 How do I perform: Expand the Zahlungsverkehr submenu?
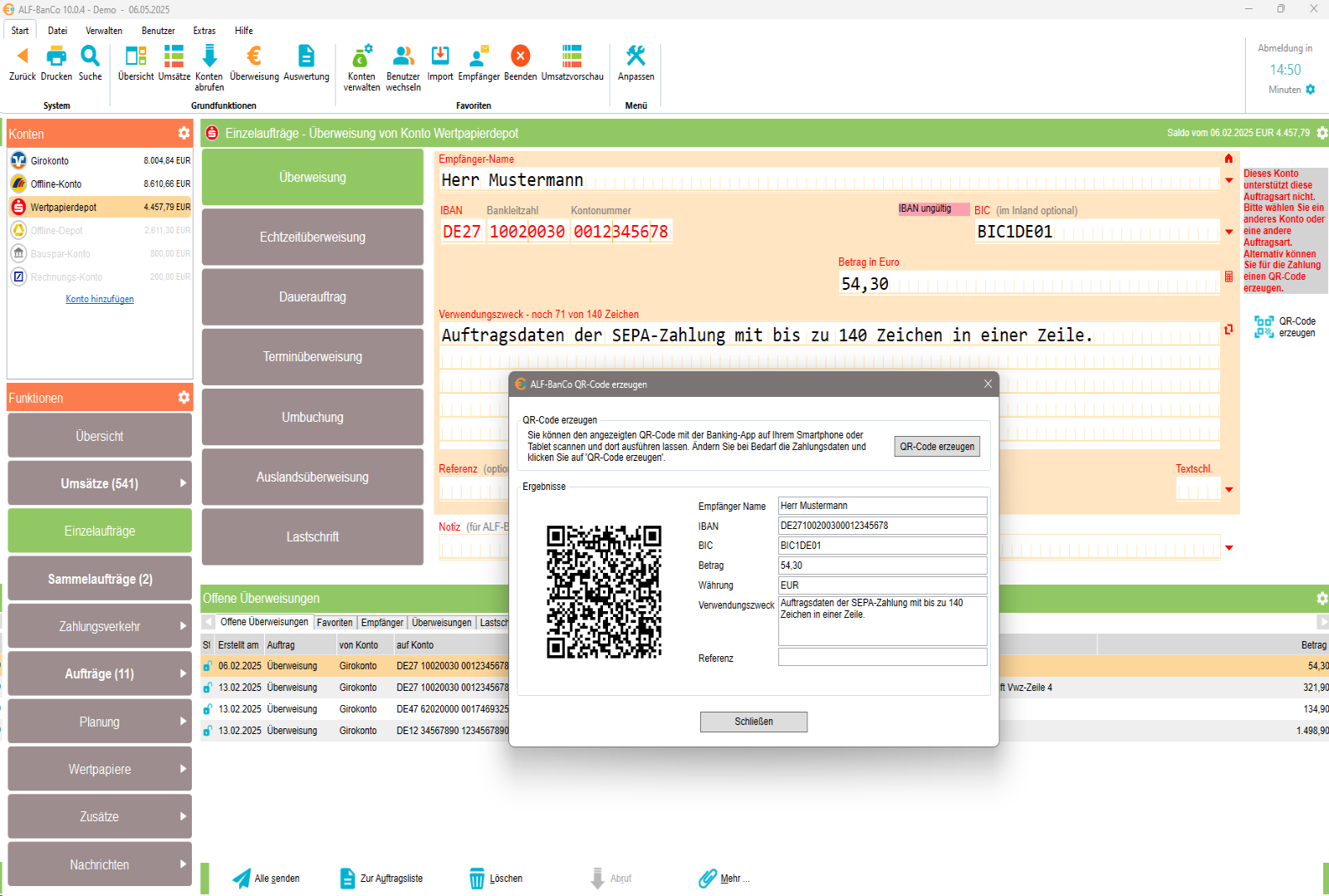[x=183, y=626]
